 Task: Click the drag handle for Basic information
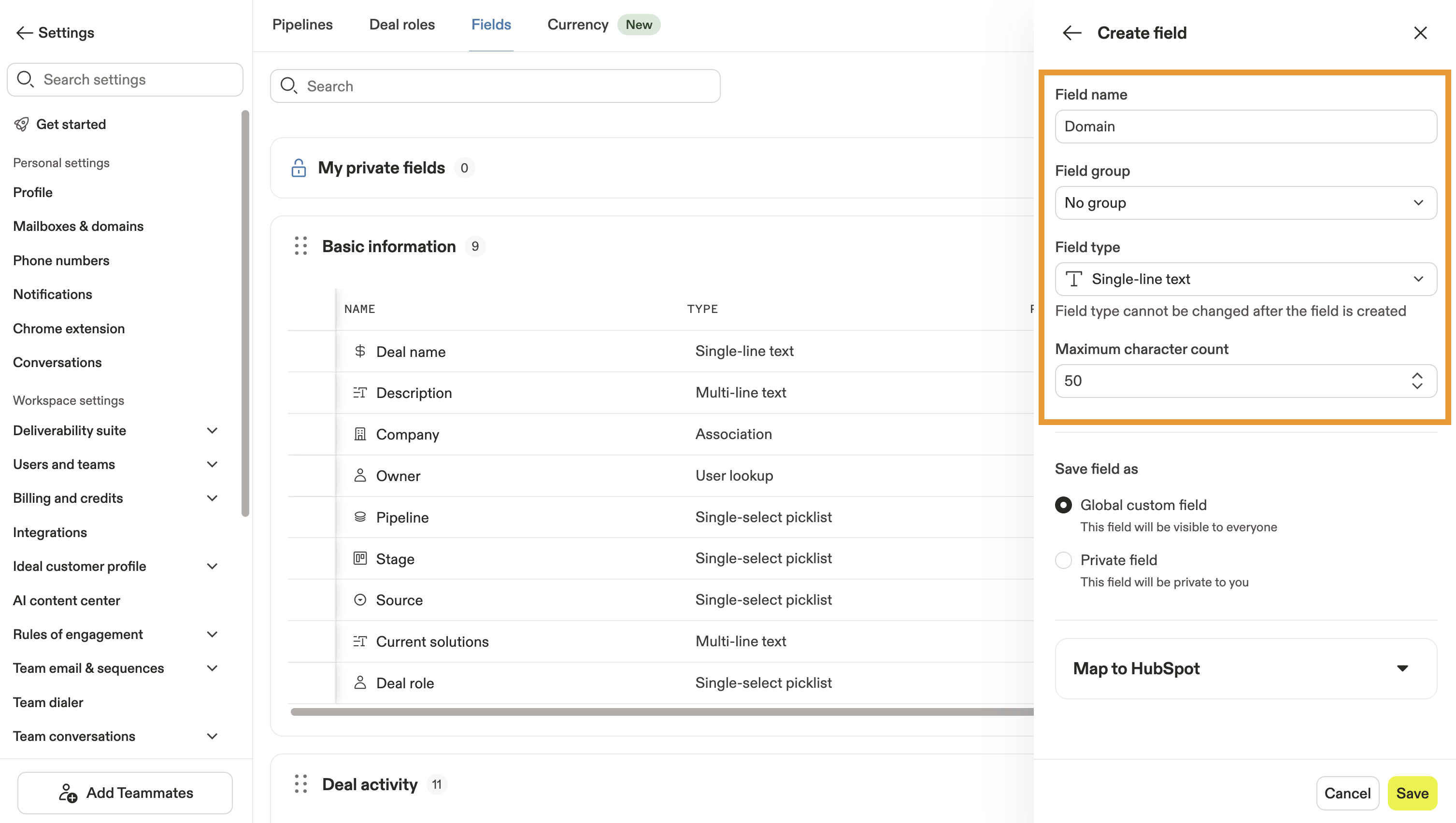300,246
